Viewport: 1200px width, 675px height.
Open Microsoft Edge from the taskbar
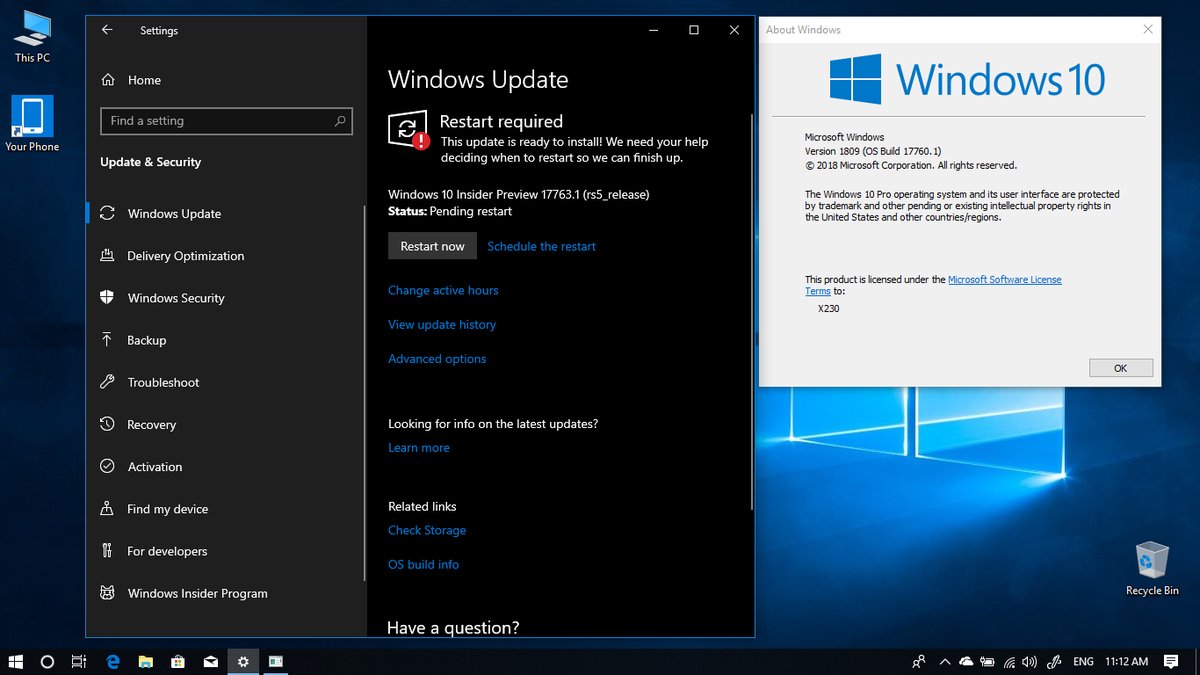pyautogui.click(x=113, y=661)
